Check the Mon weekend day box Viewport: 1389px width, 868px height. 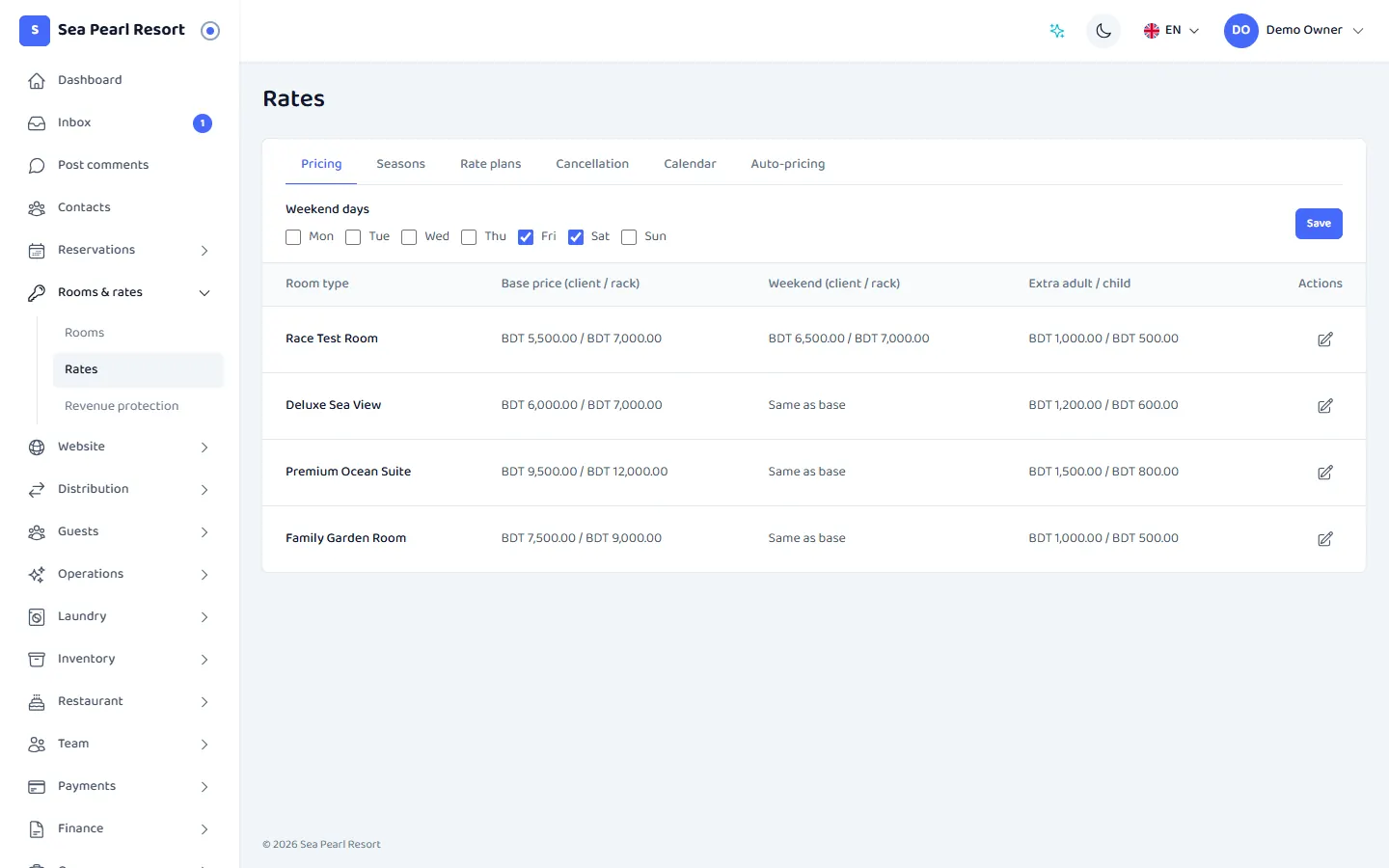[x=293, y=237]
